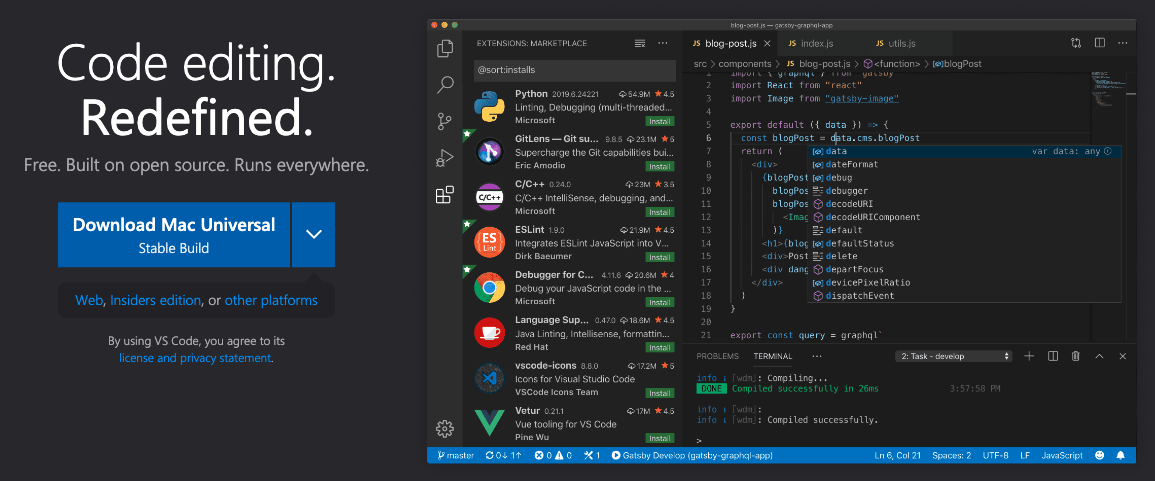Open the Search view icon
This screenshot has height=481, width=1155.
coord(445,85)
